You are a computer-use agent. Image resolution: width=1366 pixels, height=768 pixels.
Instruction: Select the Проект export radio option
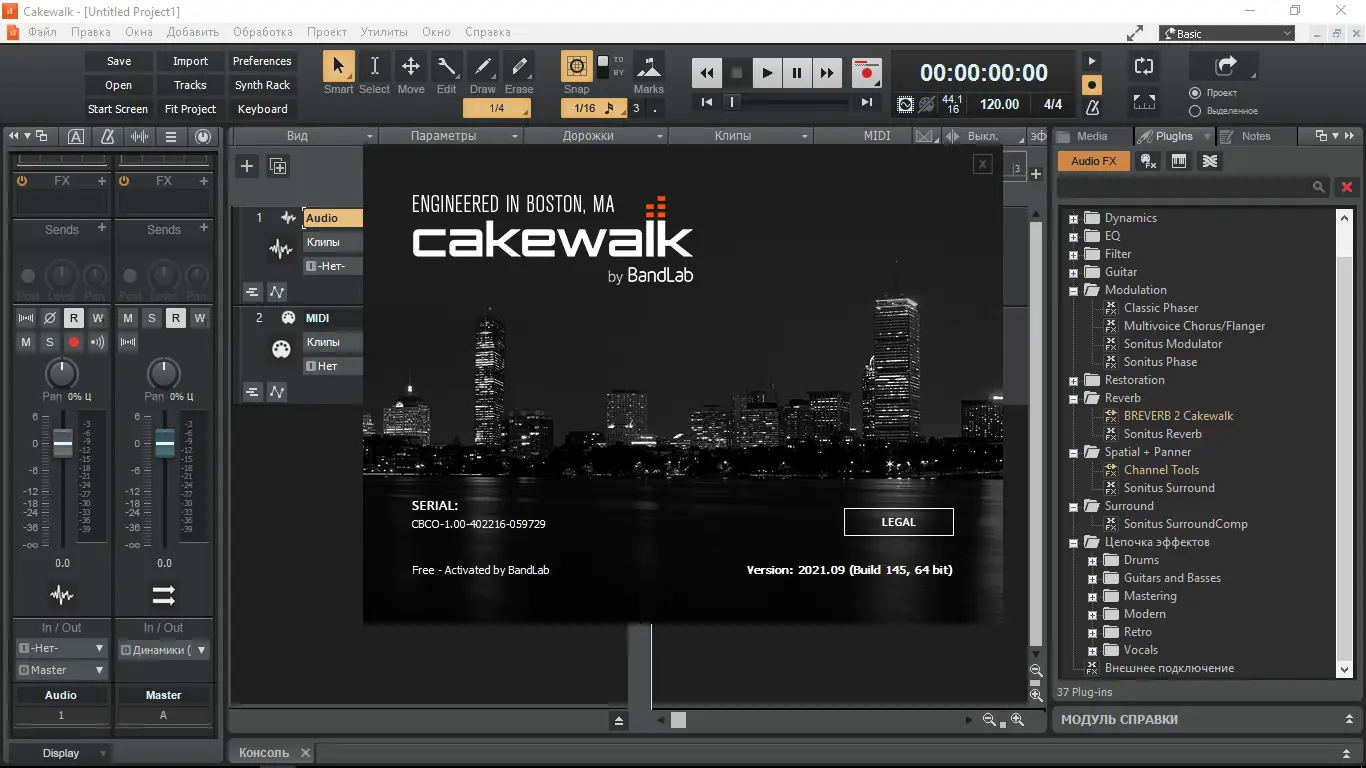tap(1195, 93)
